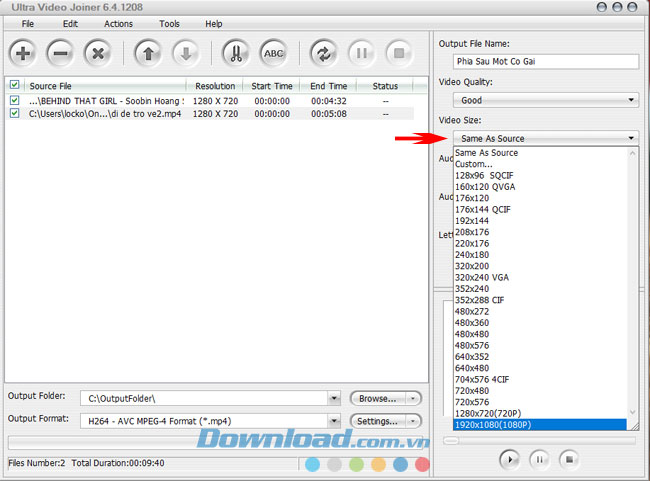This screenshot has width=650, height=481.
Task: Click the Convert refresh arrows icon
Action: point(323,52)
